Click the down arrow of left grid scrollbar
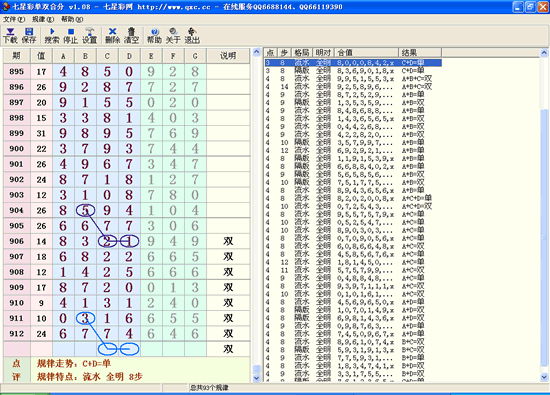This screenshot has width=550, height=395. click(x=257, y=378)
